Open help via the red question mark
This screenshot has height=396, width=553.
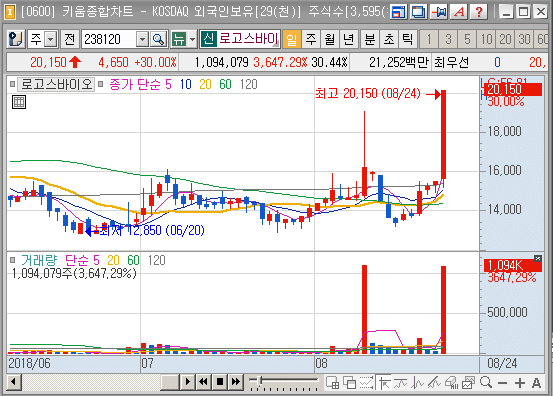click(479, 12)
